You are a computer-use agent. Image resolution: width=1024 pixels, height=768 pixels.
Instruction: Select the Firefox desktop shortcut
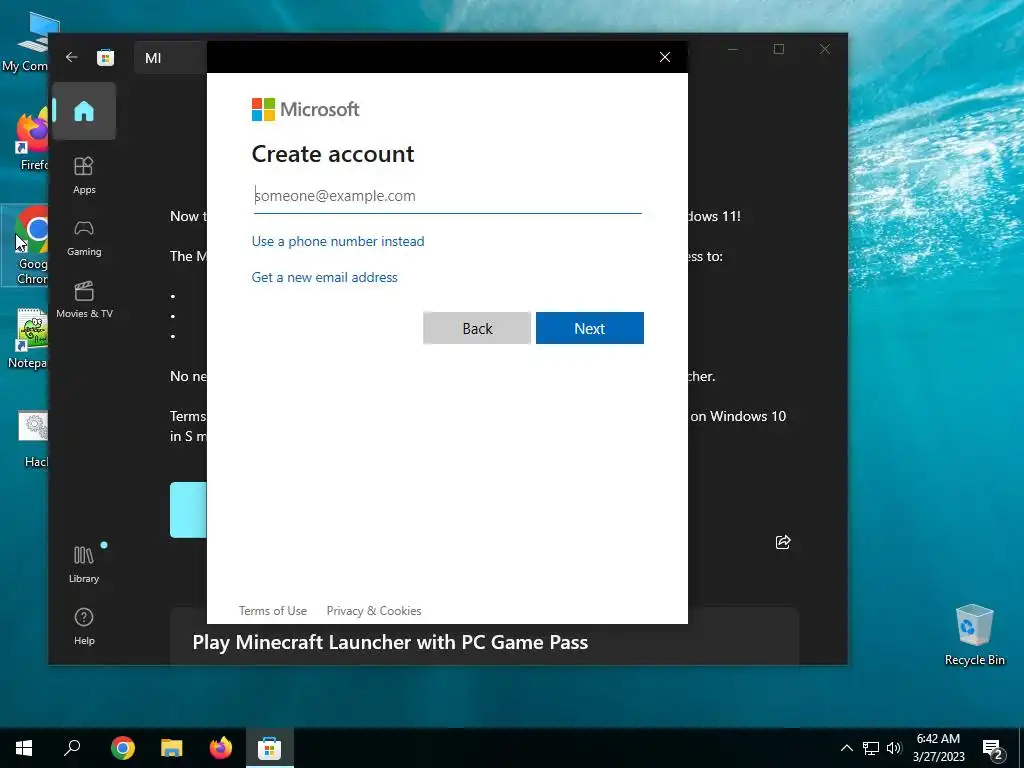coord(31,140)
